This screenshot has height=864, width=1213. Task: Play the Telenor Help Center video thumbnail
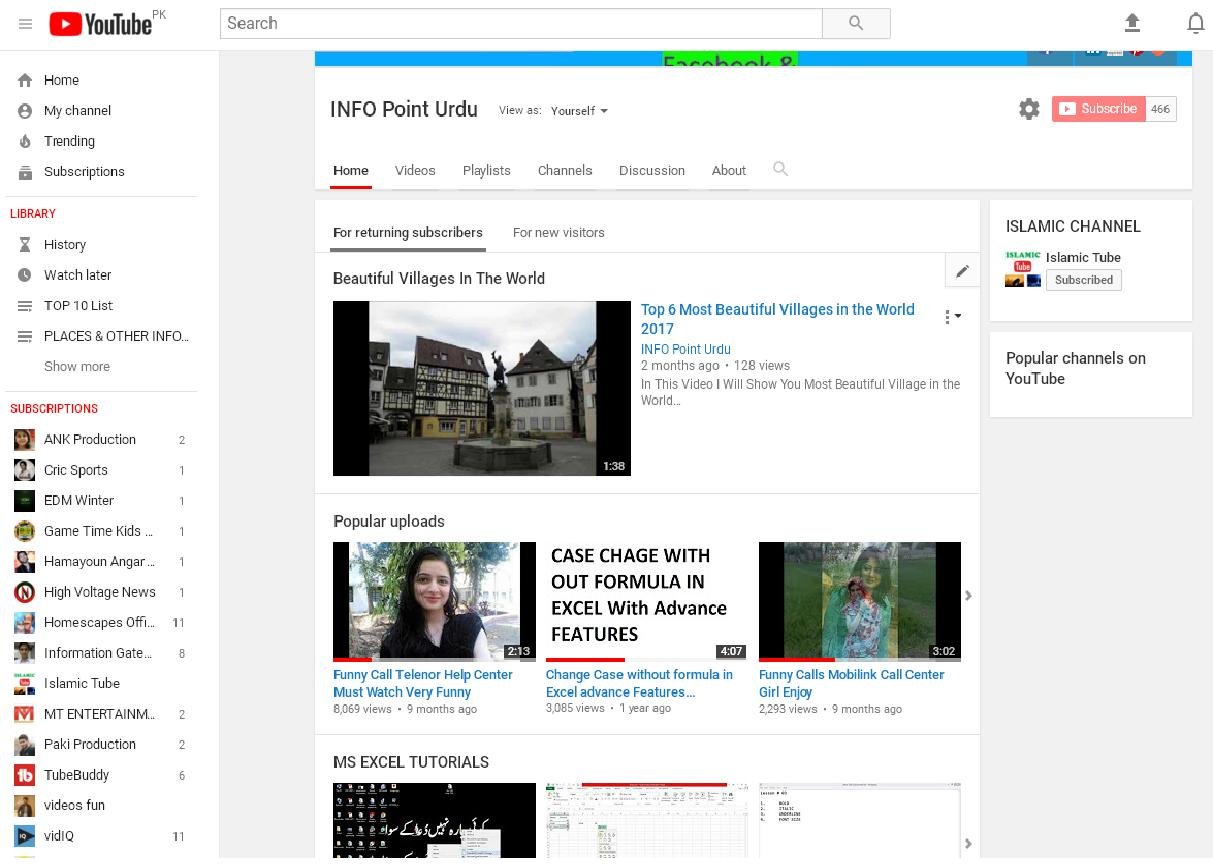pos(434,601)
